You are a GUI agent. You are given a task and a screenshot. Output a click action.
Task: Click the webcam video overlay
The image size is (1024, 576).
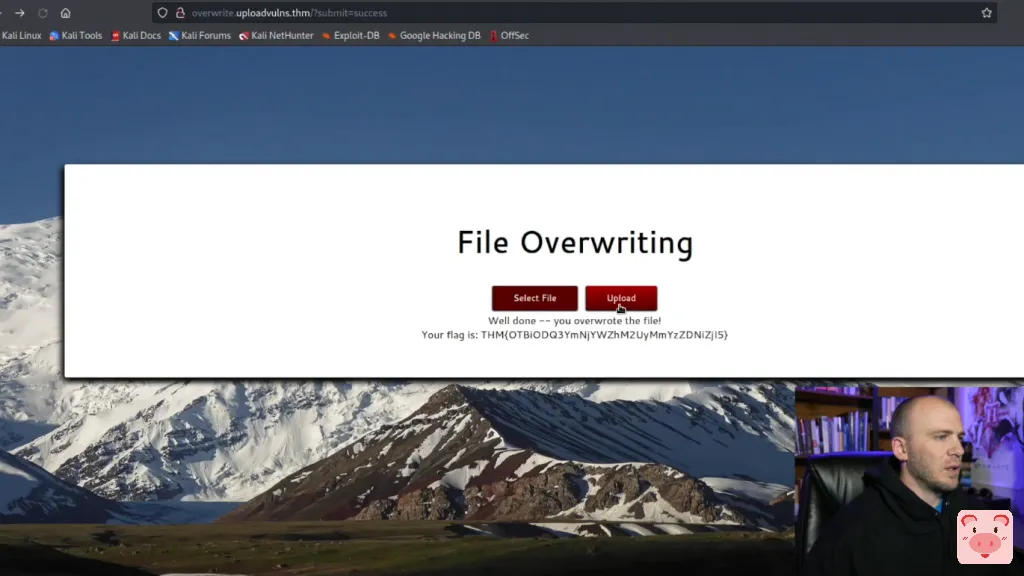909,481
